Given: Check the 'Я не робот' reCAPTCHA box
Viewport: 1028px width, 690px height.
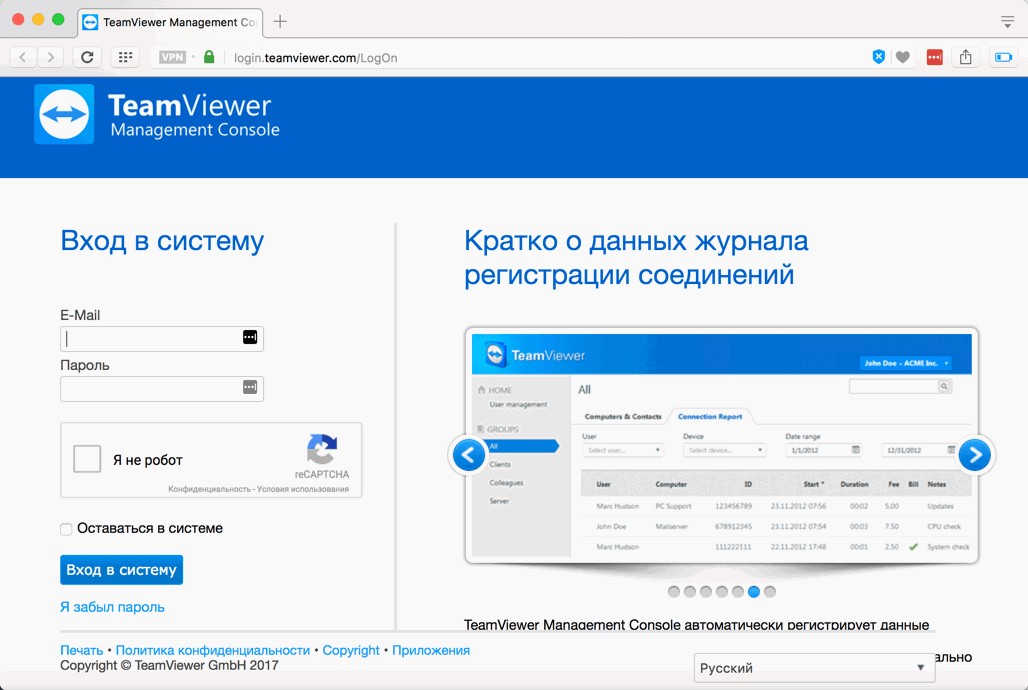Looking at the screenshot, I should [x=87, y=459].
